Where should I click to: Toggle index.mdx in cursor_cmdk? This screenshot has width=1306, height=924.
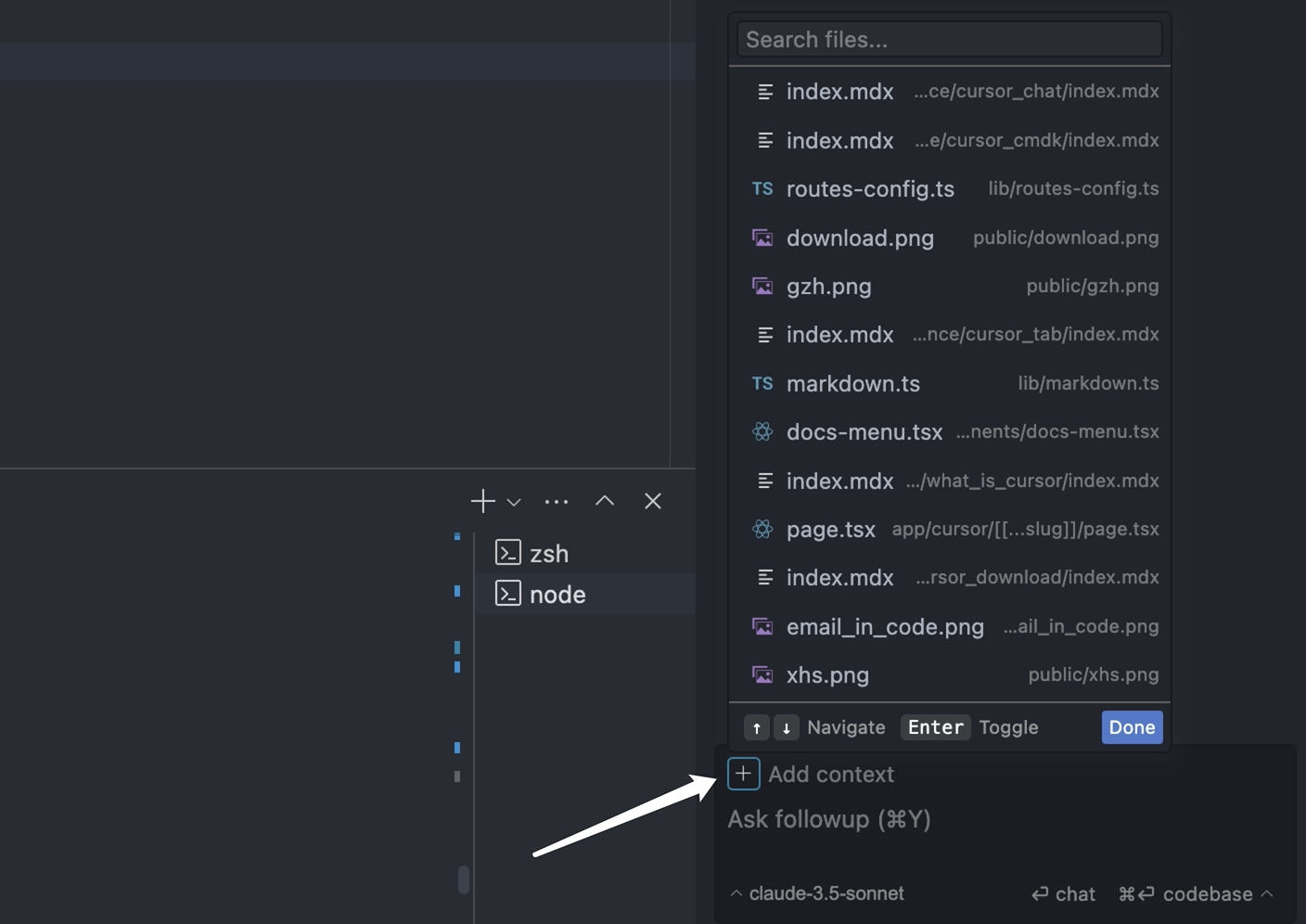[x=950, y=140]
